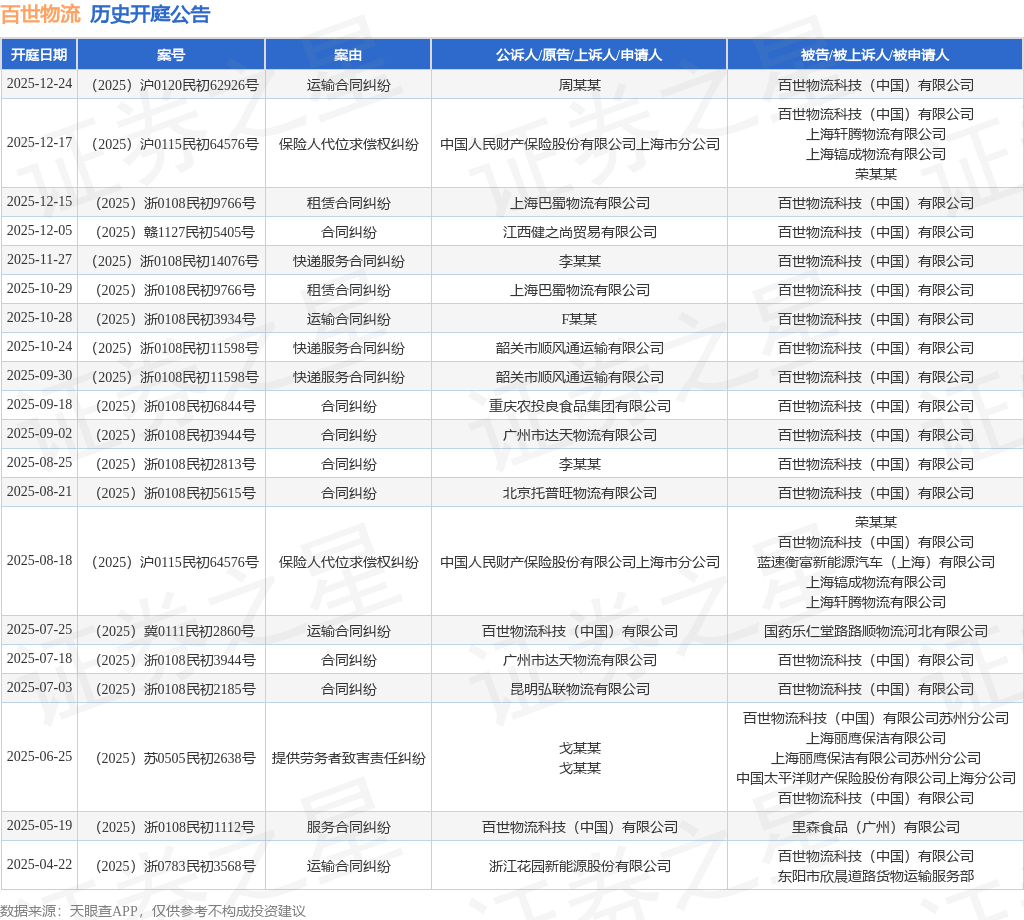The width and height of the screenshot is (1024, 920).
Task: Click defendant 荣某某 in 2025-12-17 row
Action: pyautogui.click(x=875, y=174)
